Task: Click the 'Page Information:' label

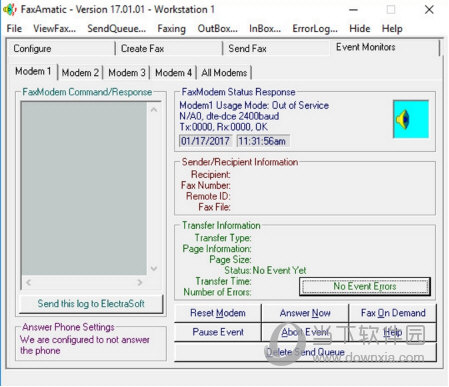Action: pos(217,249)
